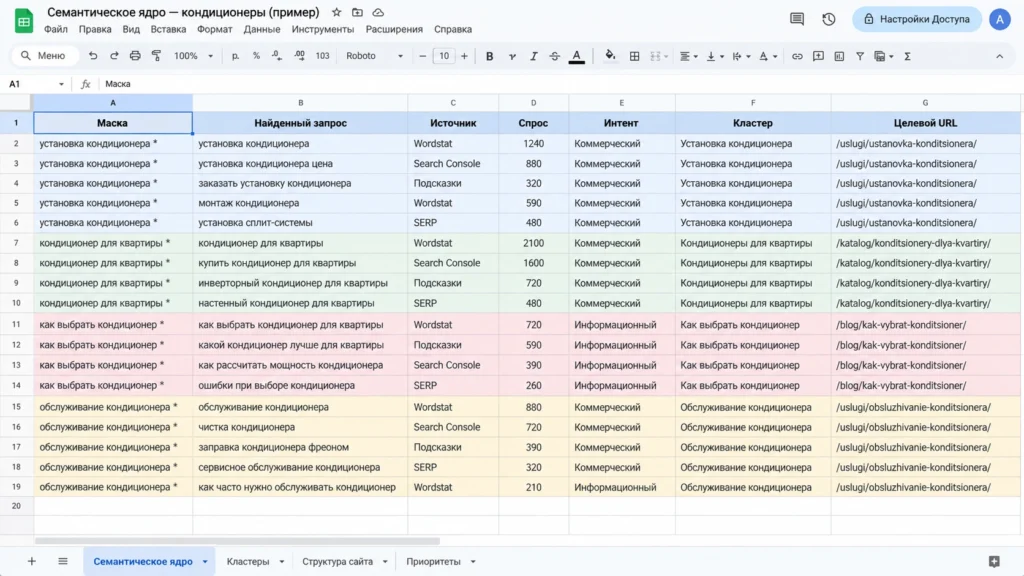Screen dimensions: 1024x576
Task: Toggle strikethrough formatting
Action: coord(554,56)
